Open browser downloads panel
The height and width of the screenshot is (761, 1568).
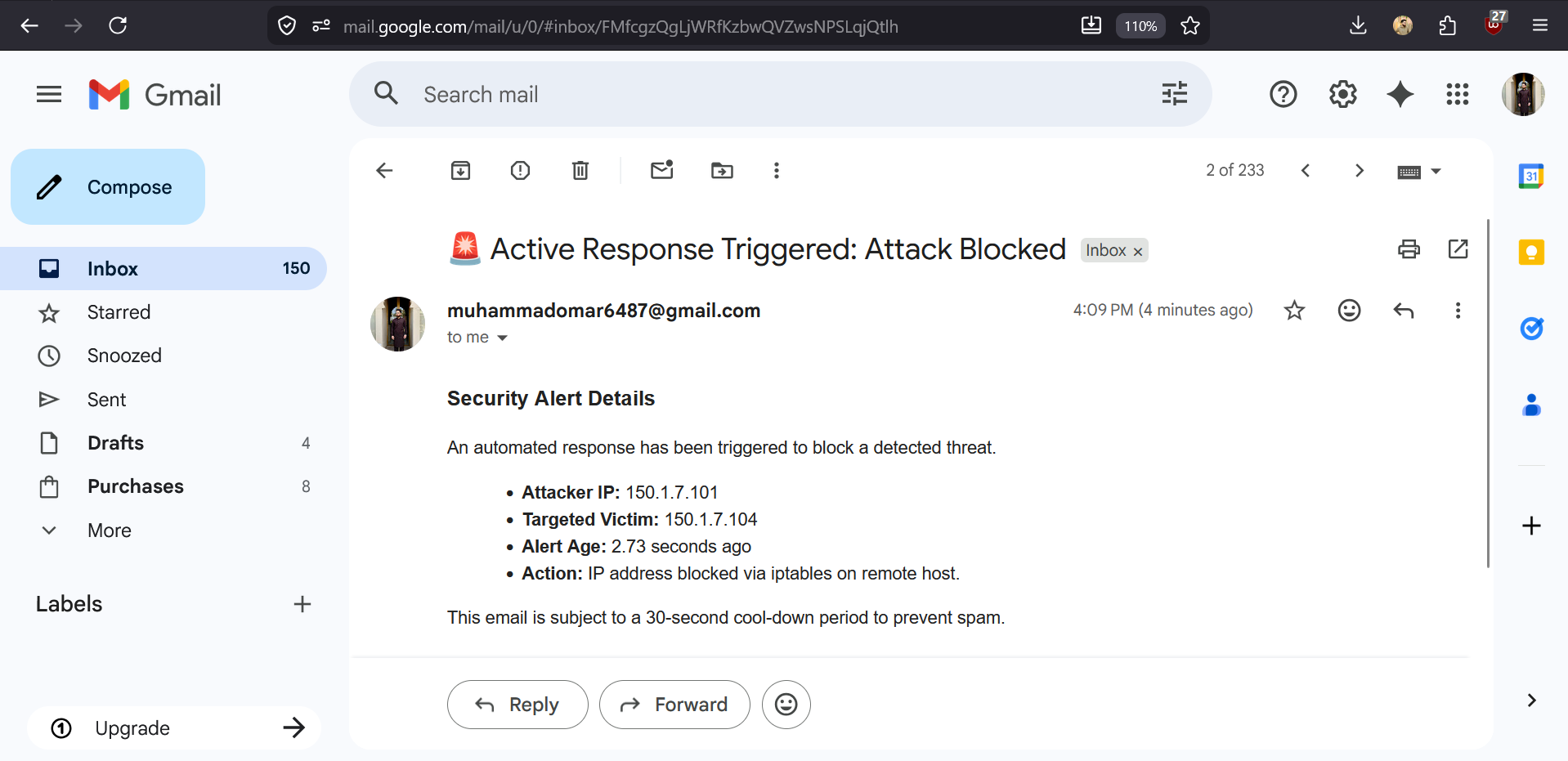(x=1358, y=25)
